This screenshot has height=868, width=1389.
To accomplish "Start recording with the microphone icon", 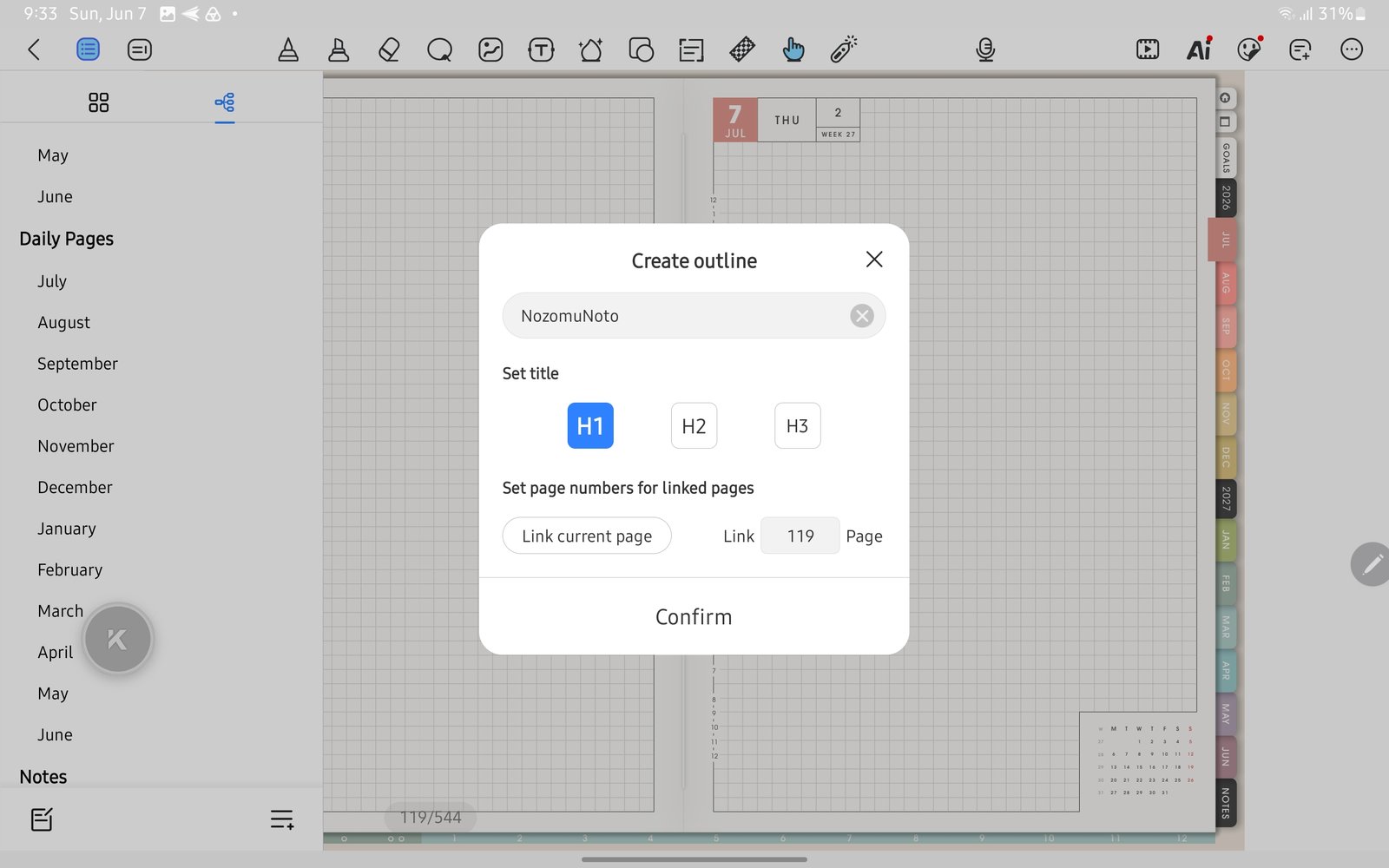I will (x=985, y=49).
